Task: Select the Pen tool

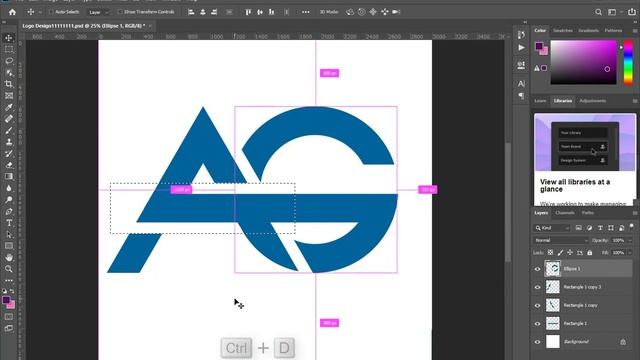Action: [9, 211]
